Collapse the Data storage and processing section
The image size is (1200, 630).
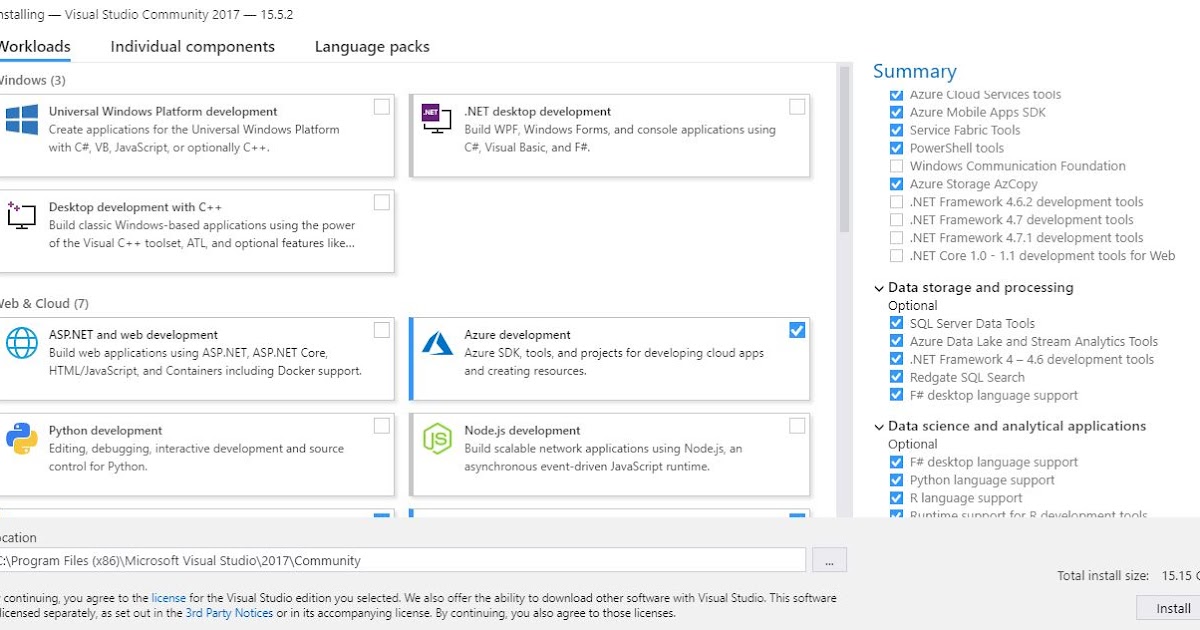pyautogui.click(x=878, y=287)
